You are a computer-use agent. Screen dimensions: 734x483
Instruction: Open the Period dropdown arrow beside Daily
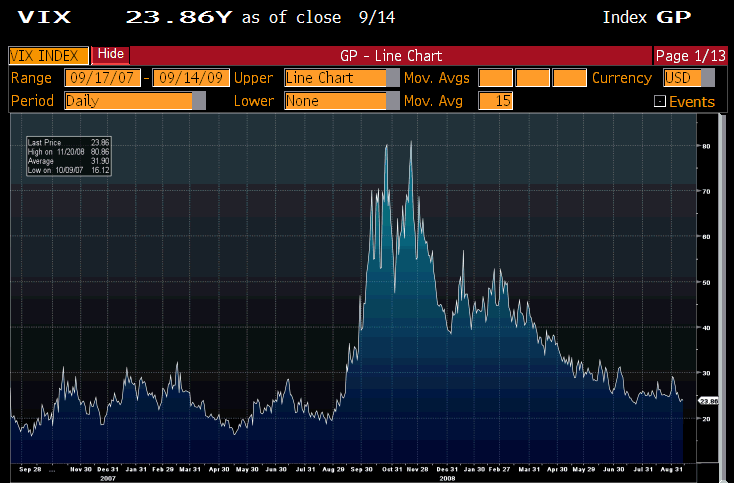(x=198, y=100)
